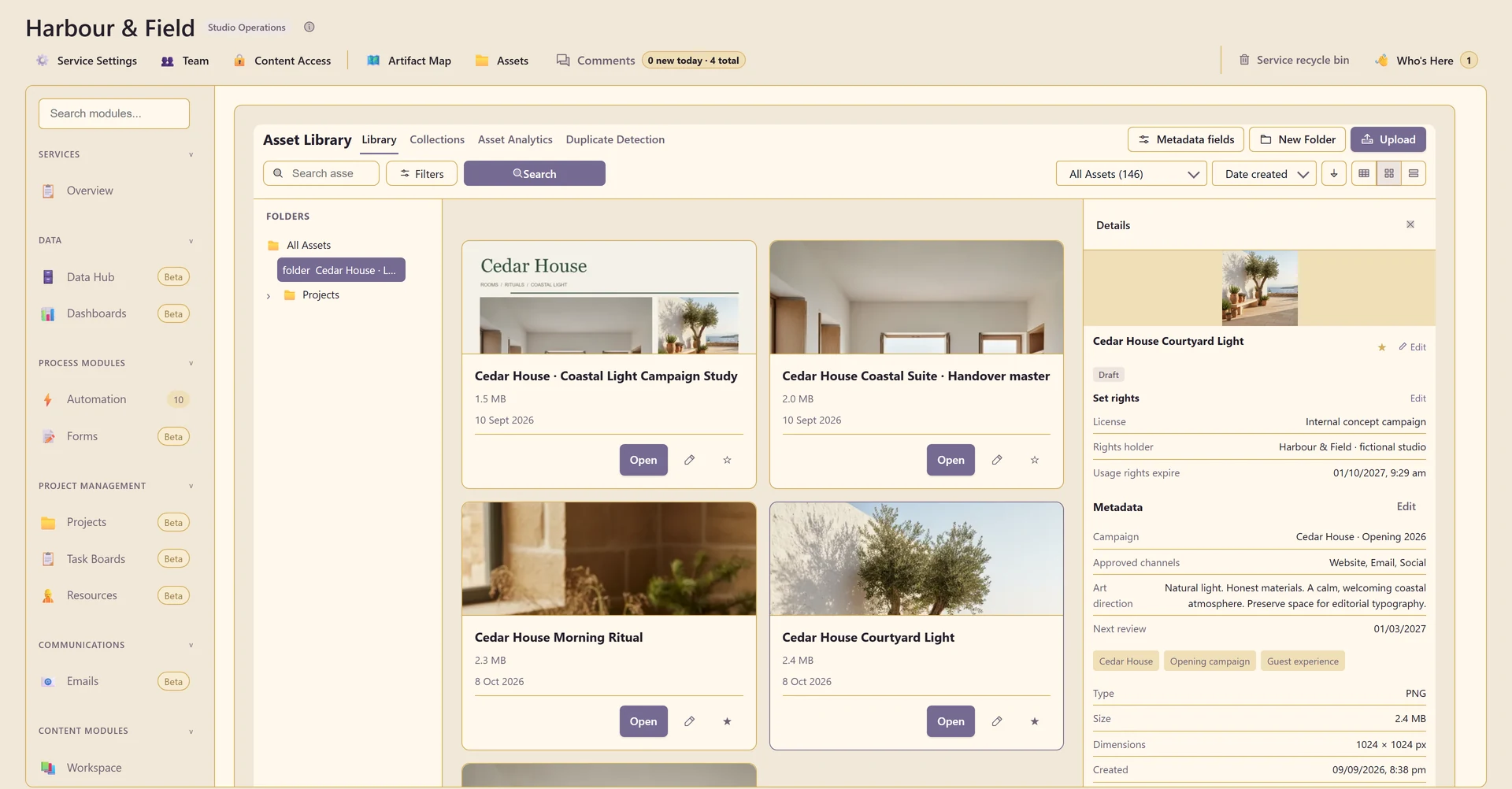This screenshot has height=789, width=1512.
Task: Edit the Metadata section in Details
Action: click(x=1406, y=506)
